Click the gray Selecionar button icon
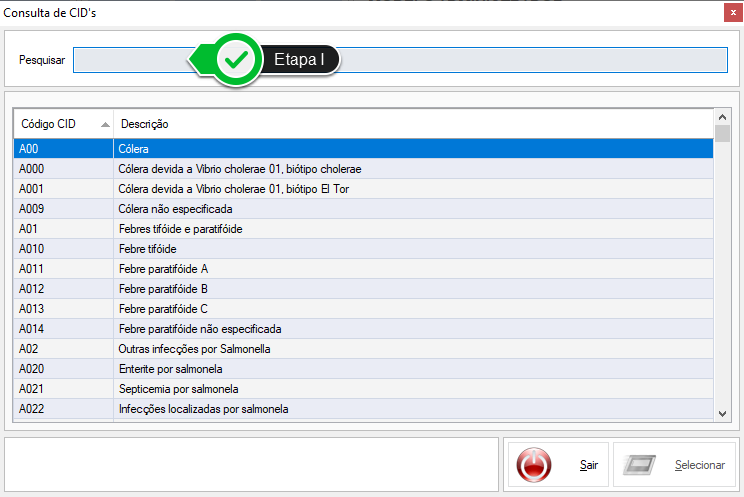Viewport: 744px width, 497px height. (x=639, y=465)
